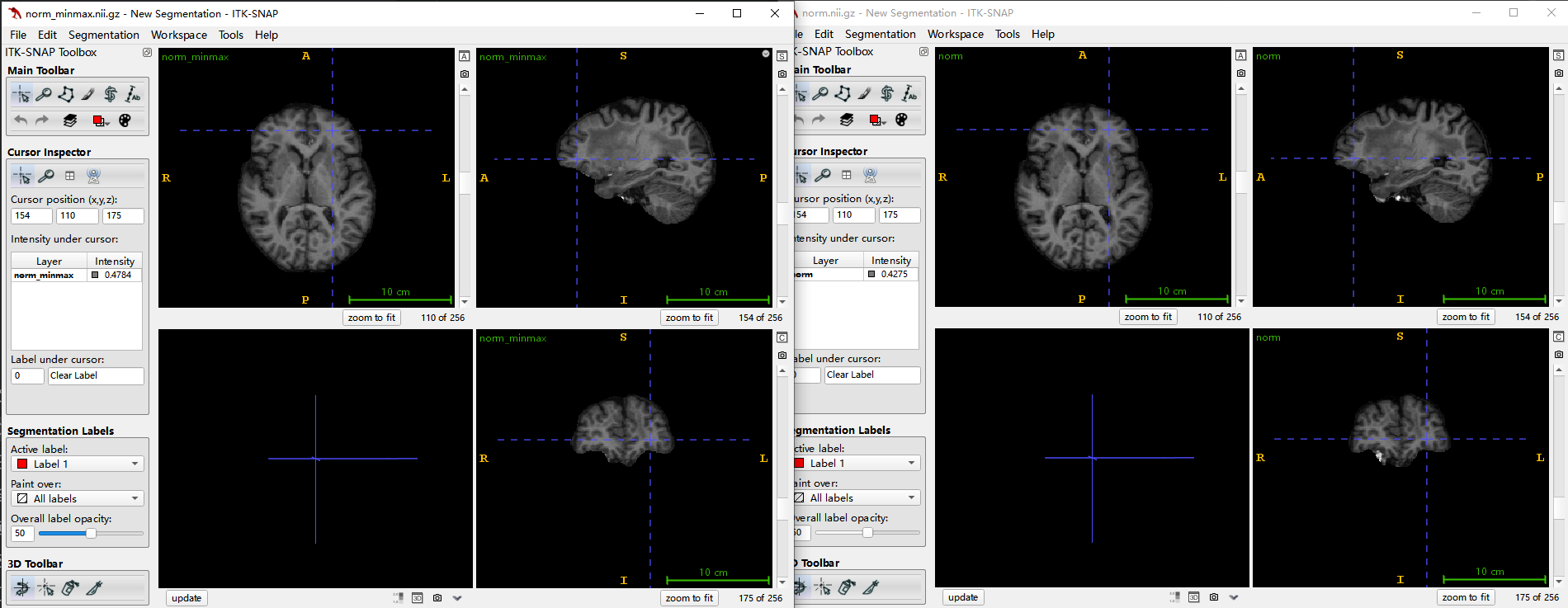Open Layer Inspector in norm_minmax Main Toolbar
Screen dimensions: 1568x608
point(70,120)
